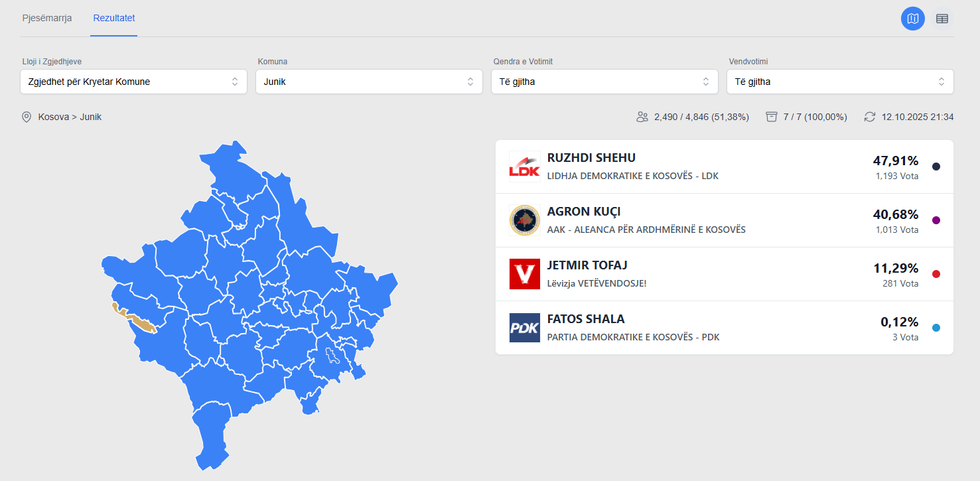
Task: Click the Vetëvendosje party logo
Action: point(524,274)
